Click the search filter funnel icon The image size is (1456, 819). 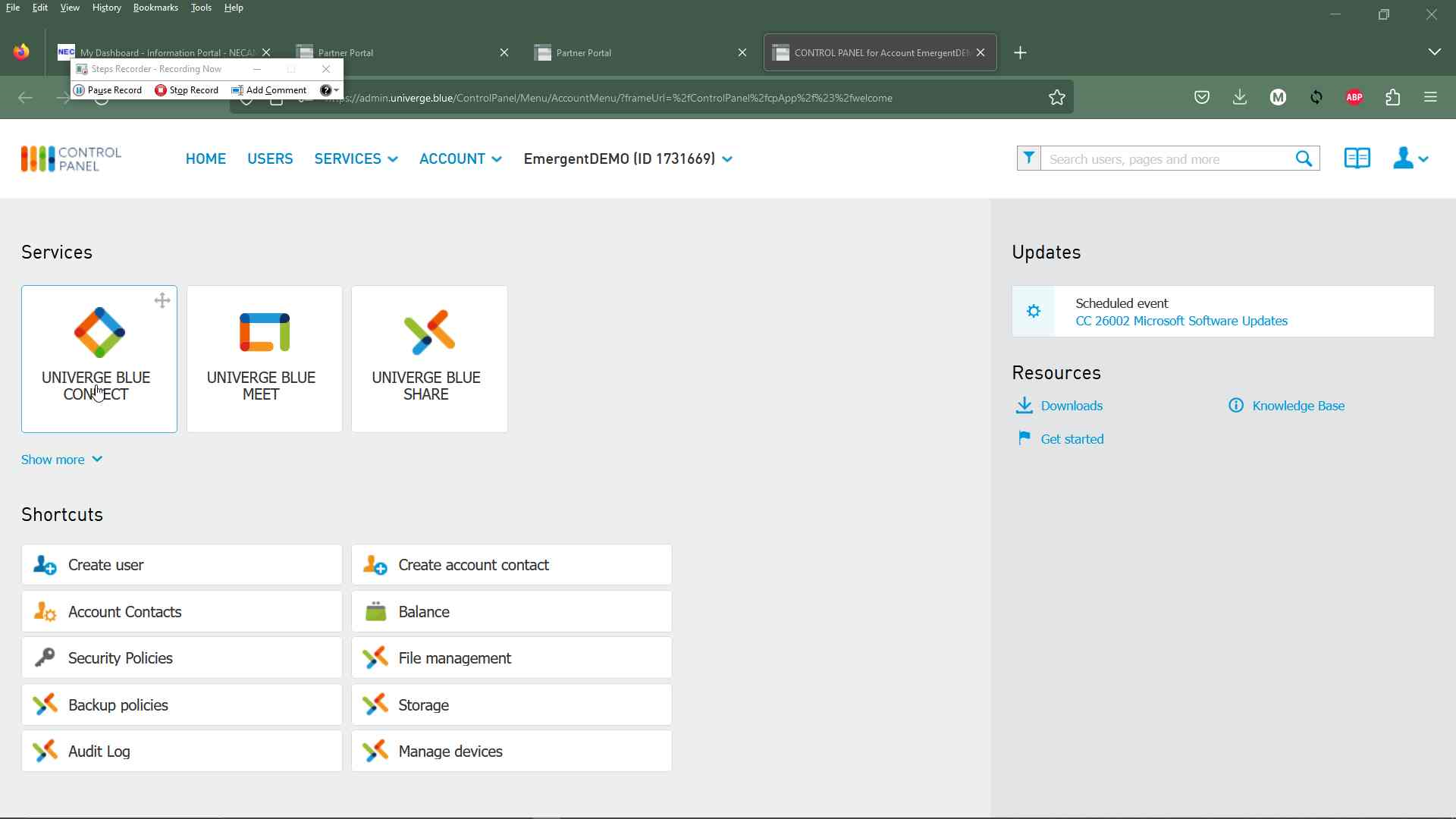(x=1029, y=158)
